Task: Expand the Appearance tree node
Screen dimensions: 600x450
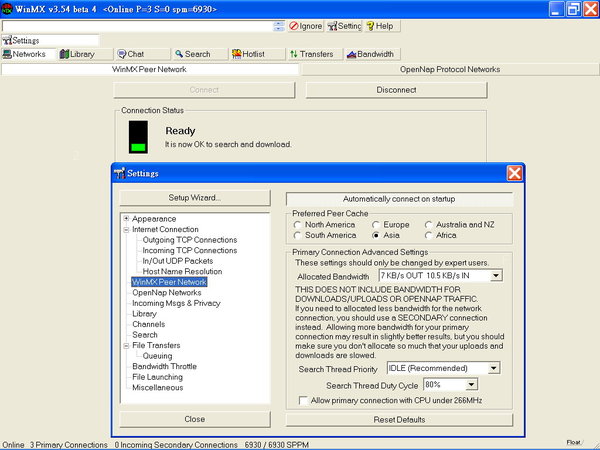Action: [126, 218]
